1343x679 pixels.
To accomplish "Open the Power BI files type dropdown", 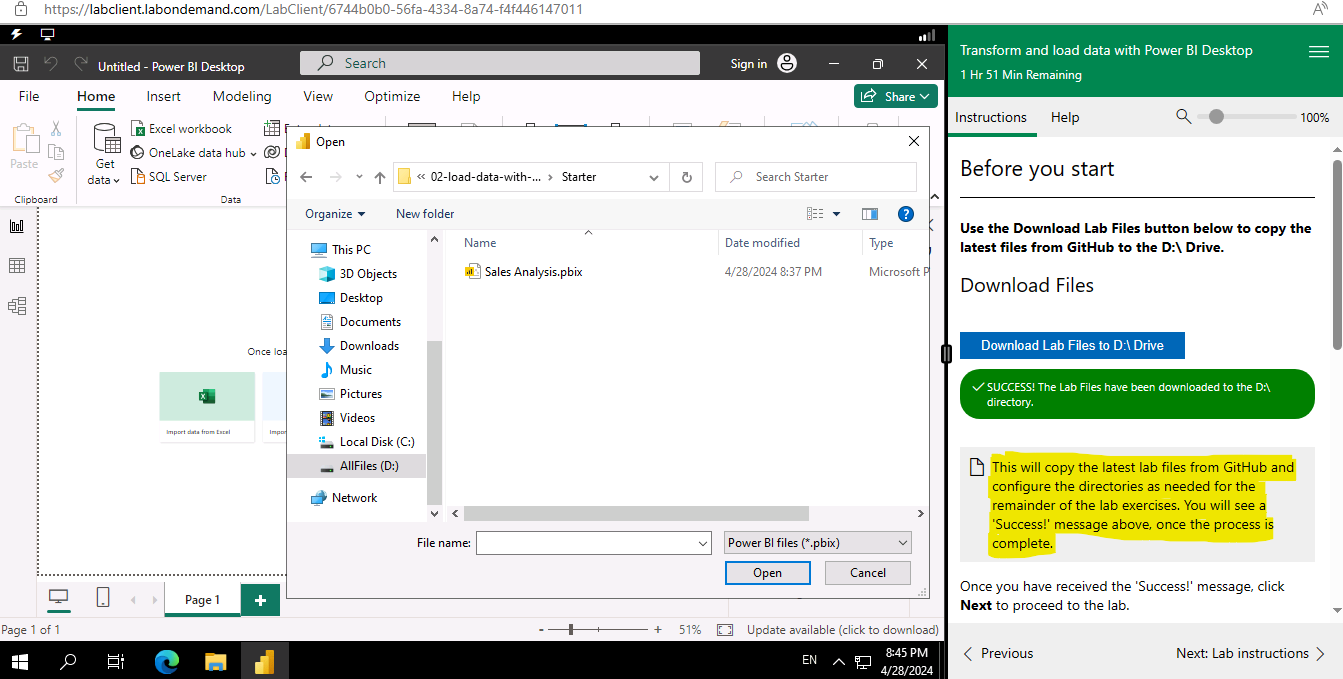I will coord(818,543).
